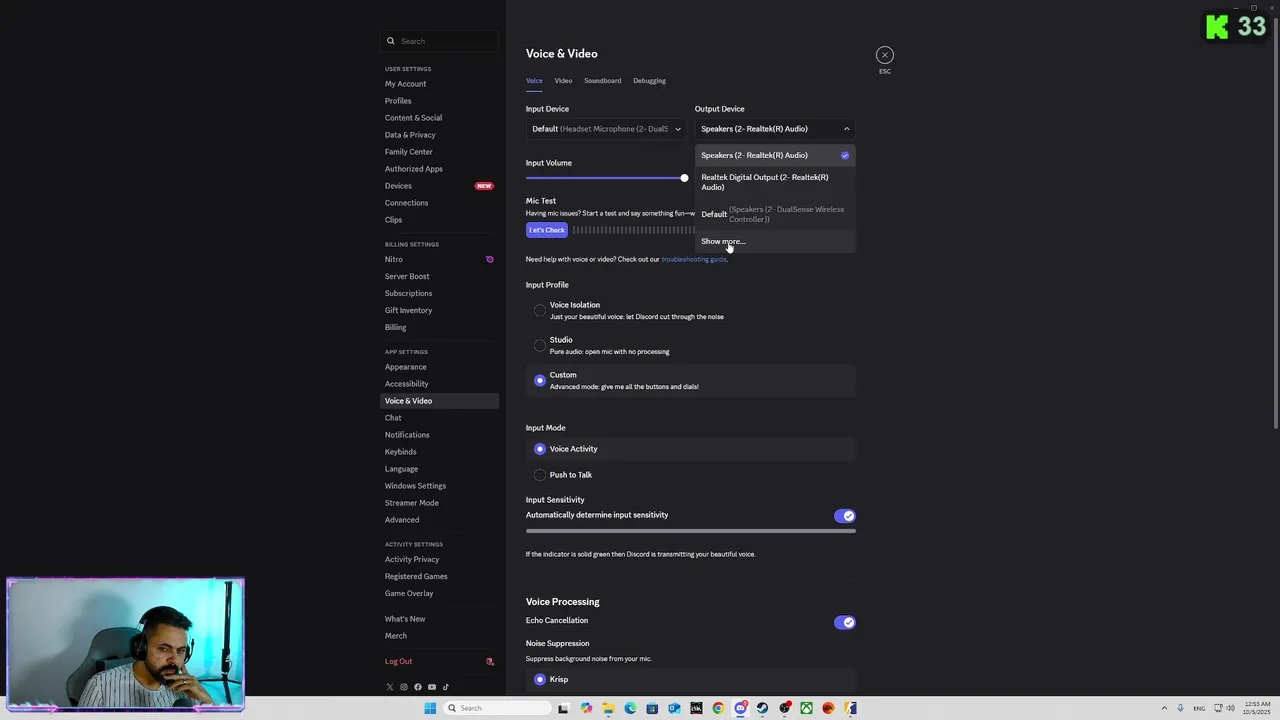Click Let's Check mic test button

547,230
